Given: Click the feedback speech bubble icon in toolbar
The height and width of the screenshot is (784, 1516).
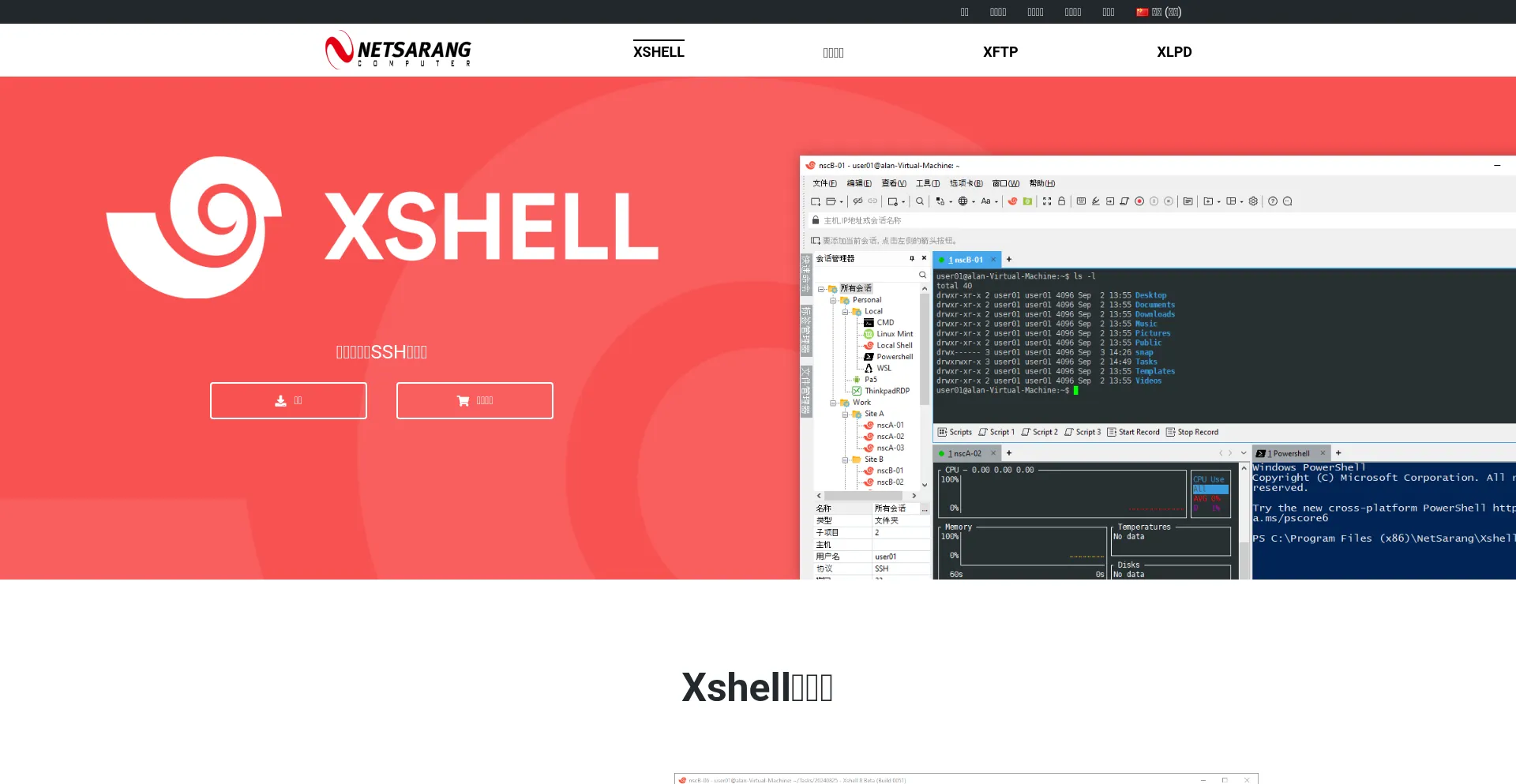Looking at the screenshot, I should pyautogui.click(x=1288, y=201).
